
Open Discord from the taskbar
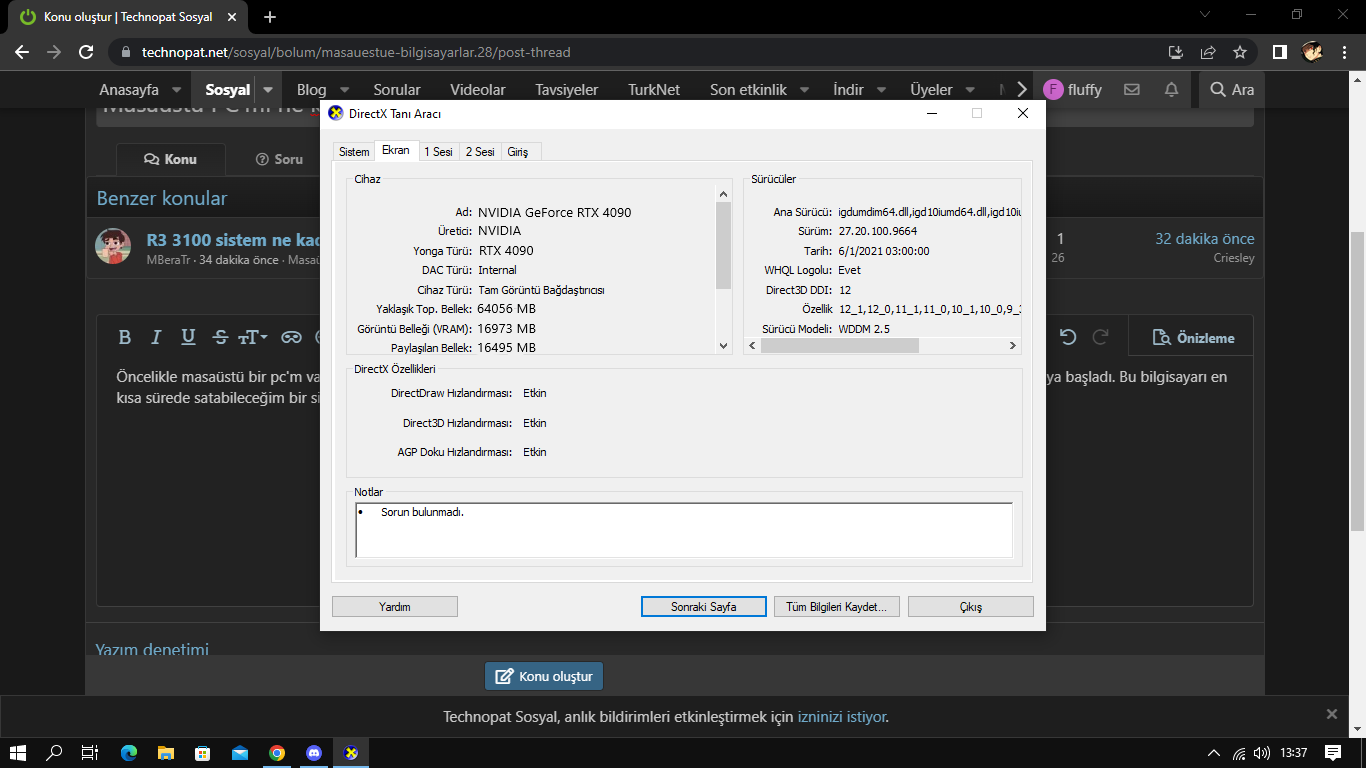(314, 752)
